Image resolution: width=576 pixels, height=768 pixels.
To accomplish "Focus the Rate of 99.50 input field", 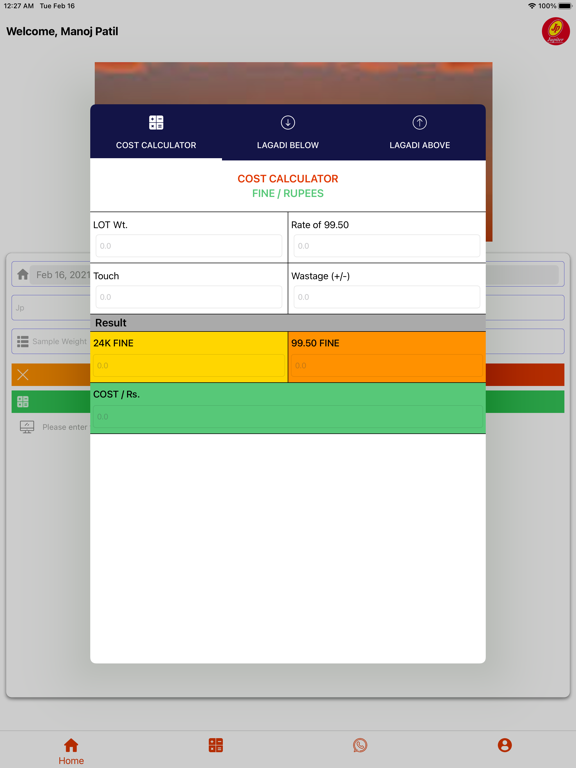I will coord(386,246).
